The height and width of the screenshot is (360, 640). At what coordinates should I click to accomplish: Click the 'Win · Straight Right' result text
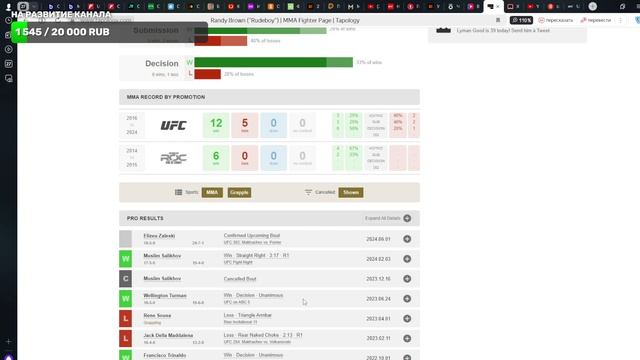256,256
